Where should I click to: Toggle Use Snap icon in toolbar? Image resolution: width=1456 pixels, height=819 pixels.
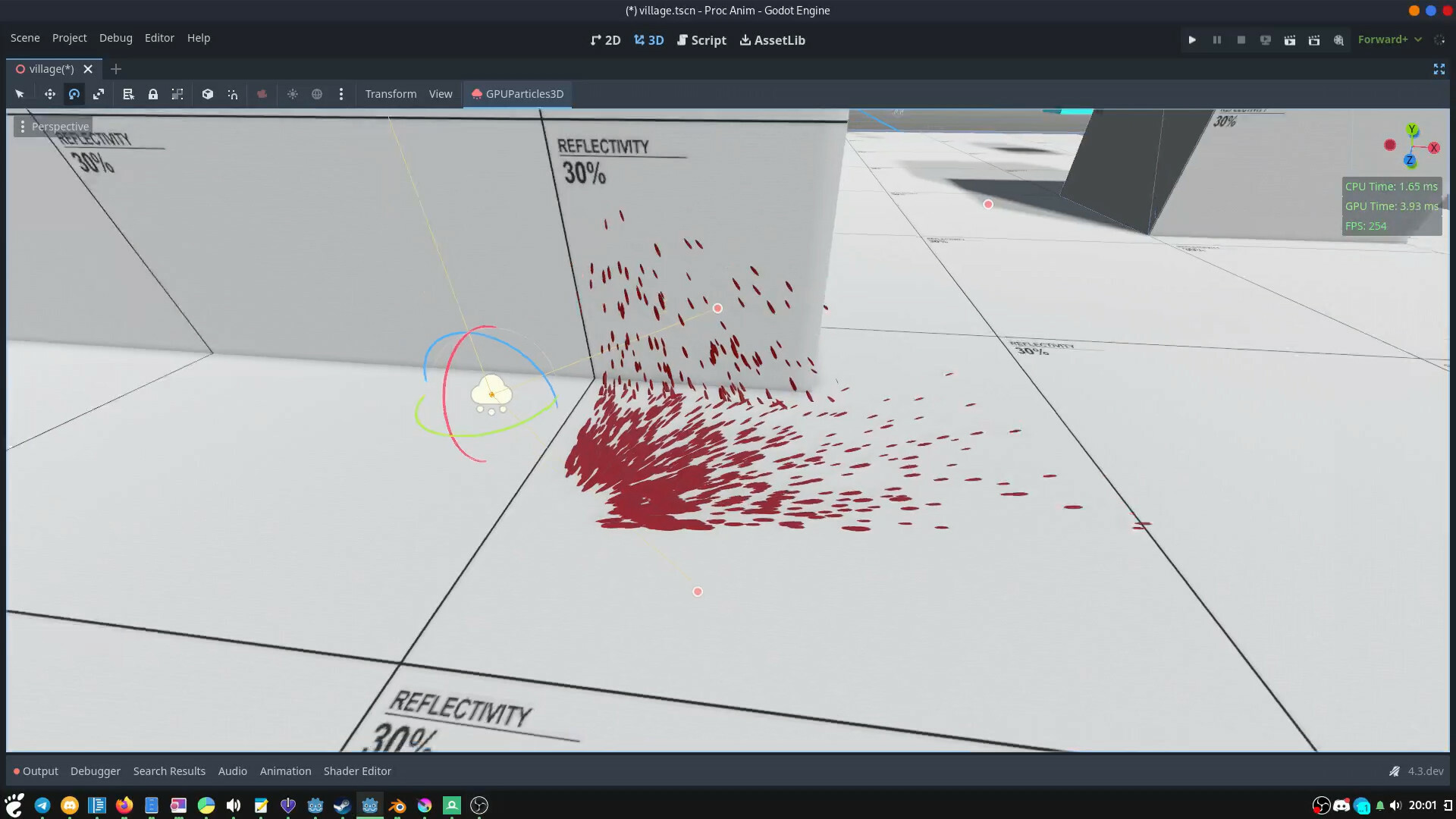tap(233, 94)
